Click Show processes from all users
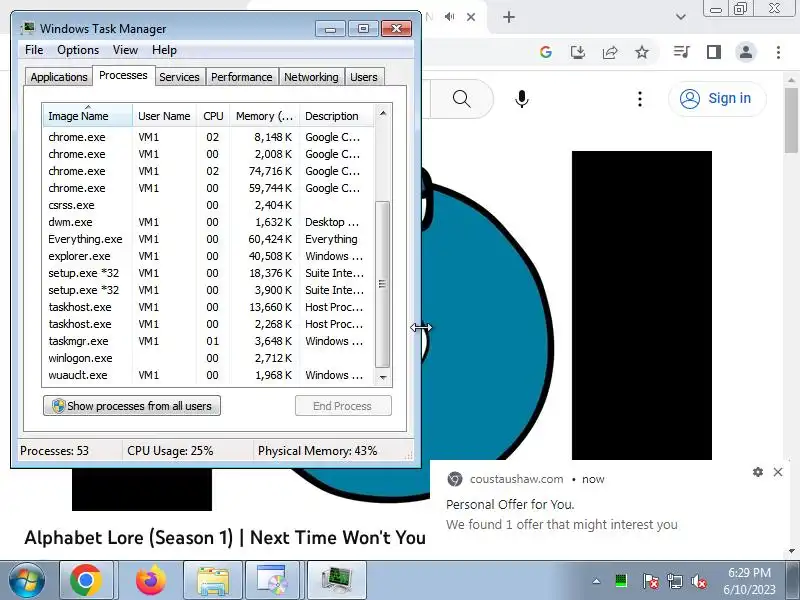800x600 pixels. click(x=132, y=406)
